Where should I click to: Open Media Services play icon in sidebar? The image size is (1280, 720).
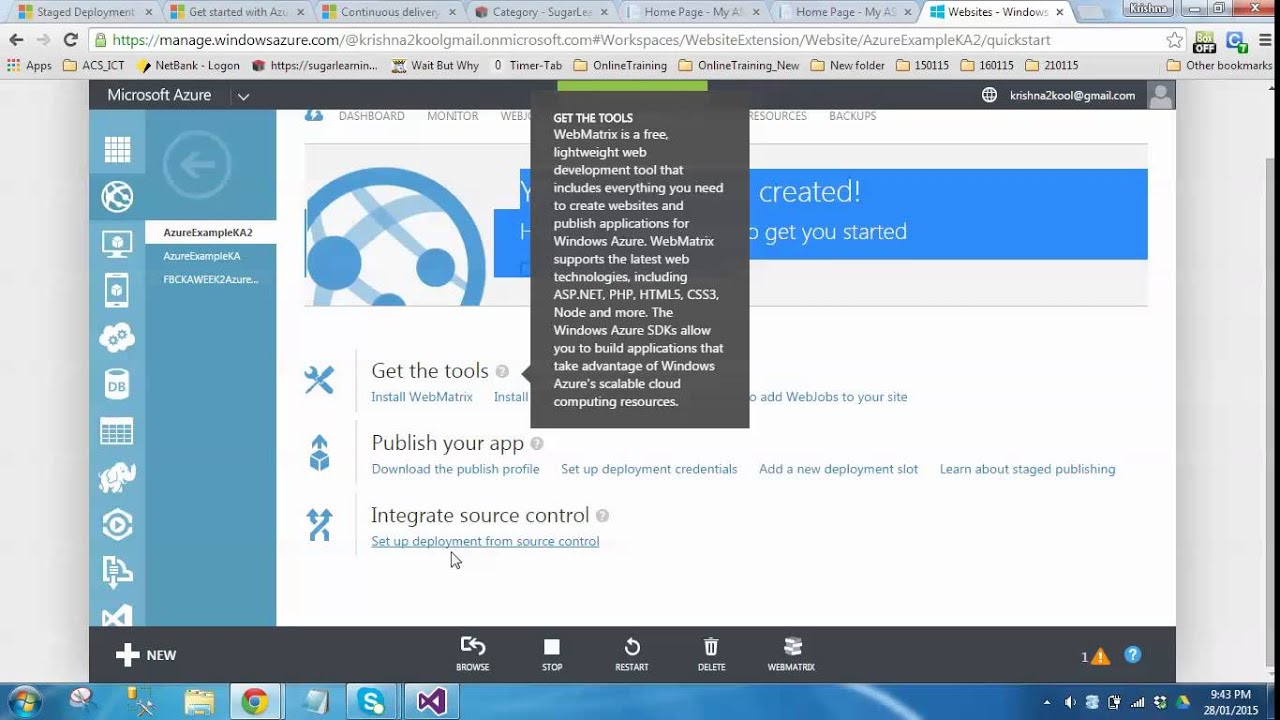pos(117,526)
